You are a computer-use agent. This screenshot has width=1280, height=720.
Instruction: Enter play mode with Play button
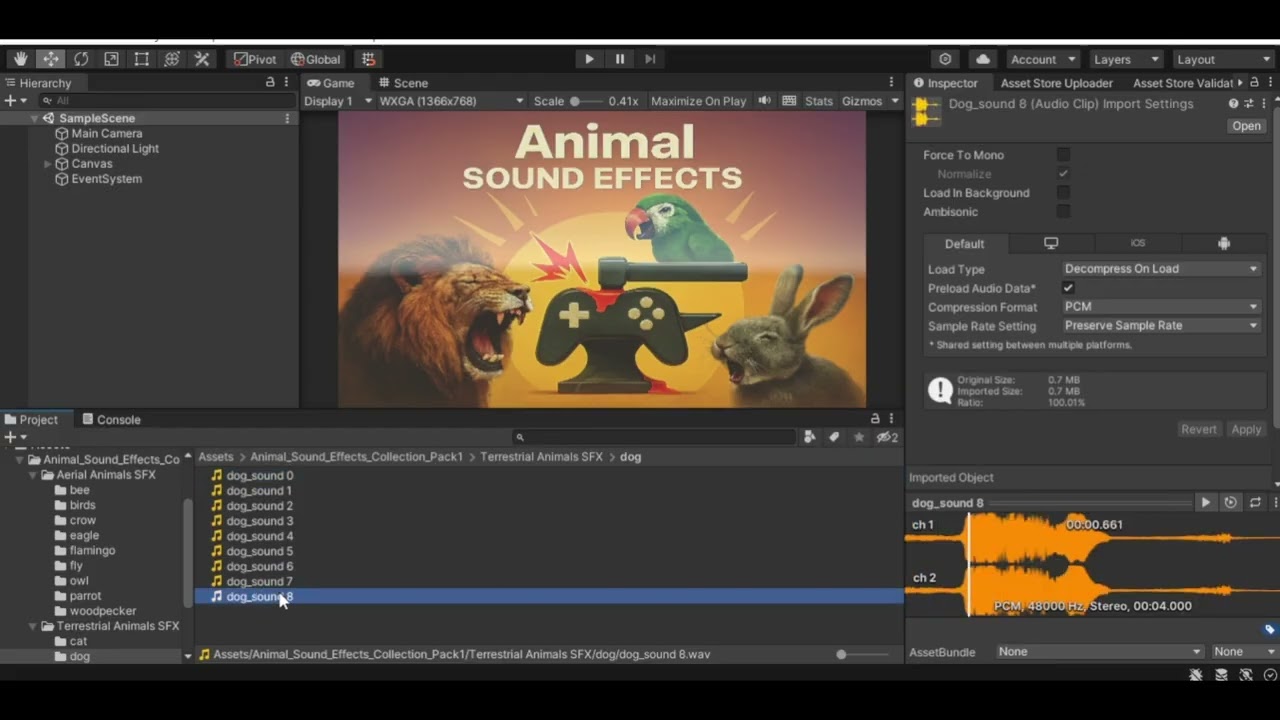pyautogui.click(x=589, y=59)
